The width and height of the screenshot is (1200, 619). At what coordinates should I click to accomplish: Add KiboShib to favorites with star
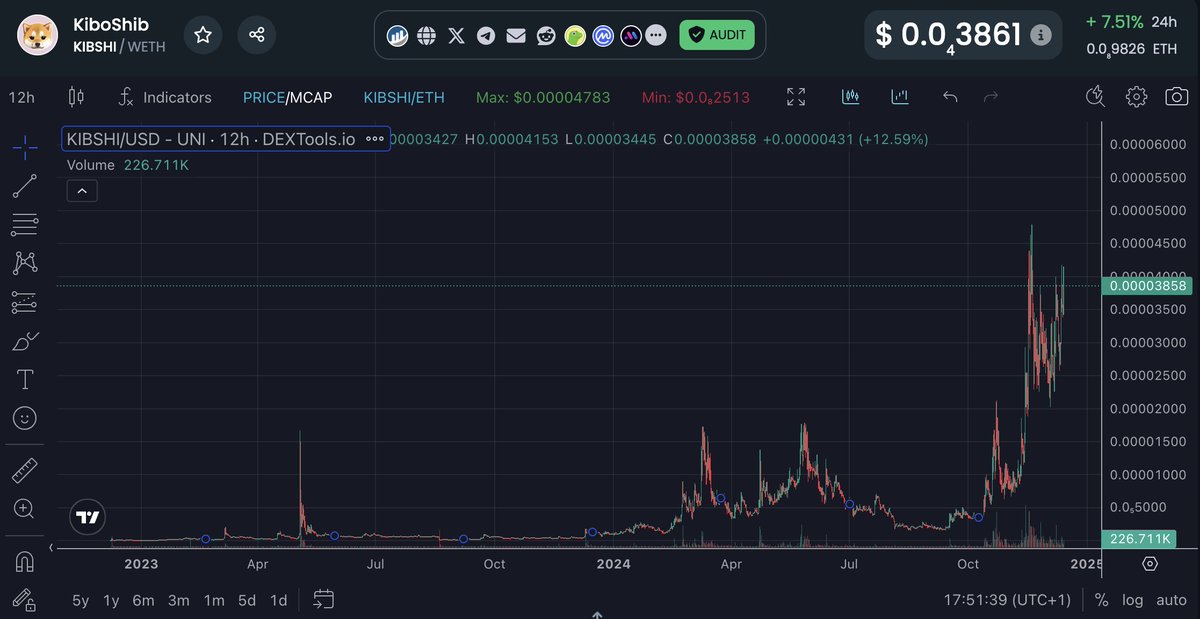[x=203, y=35]
